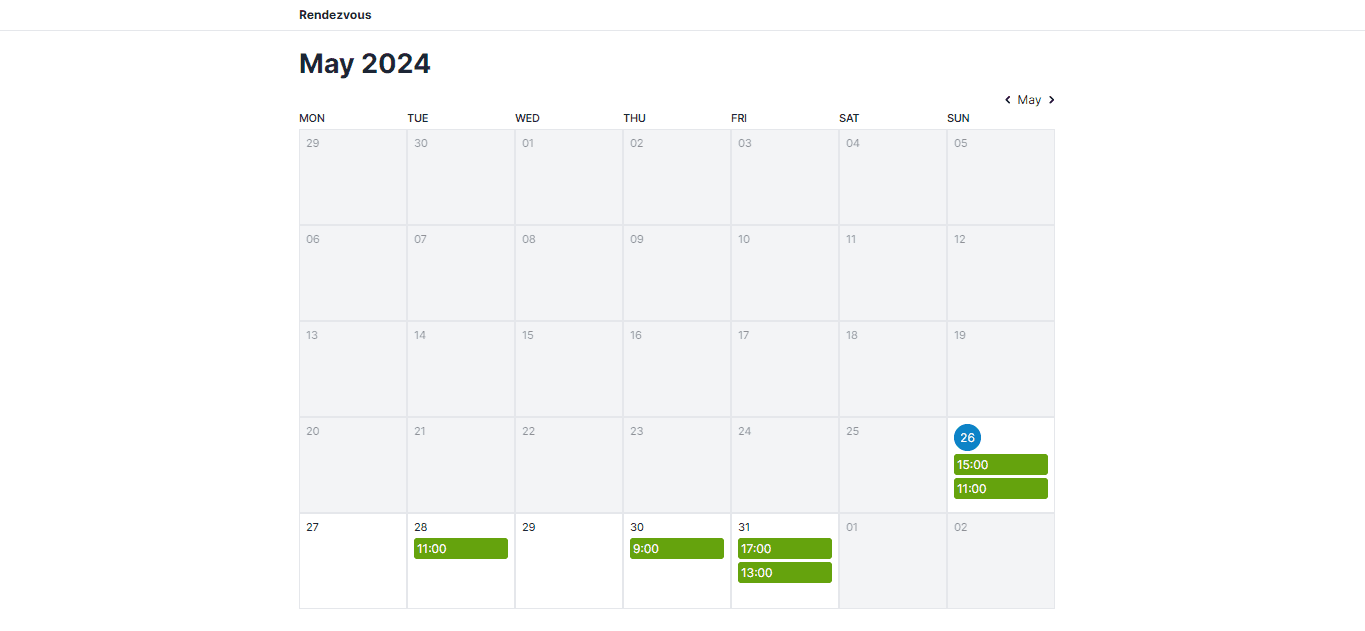Click the highlighted date 26 circle
The width and height of the screenshot is (1365, 631).
[967, 437]
